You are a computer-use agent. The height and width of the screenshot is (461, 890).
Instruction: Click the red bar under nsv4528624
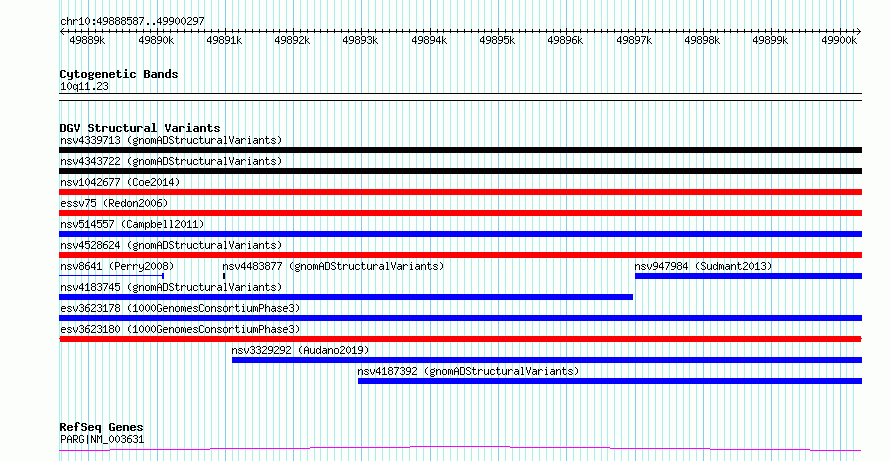pyautogui.click(x=460, y=255)
